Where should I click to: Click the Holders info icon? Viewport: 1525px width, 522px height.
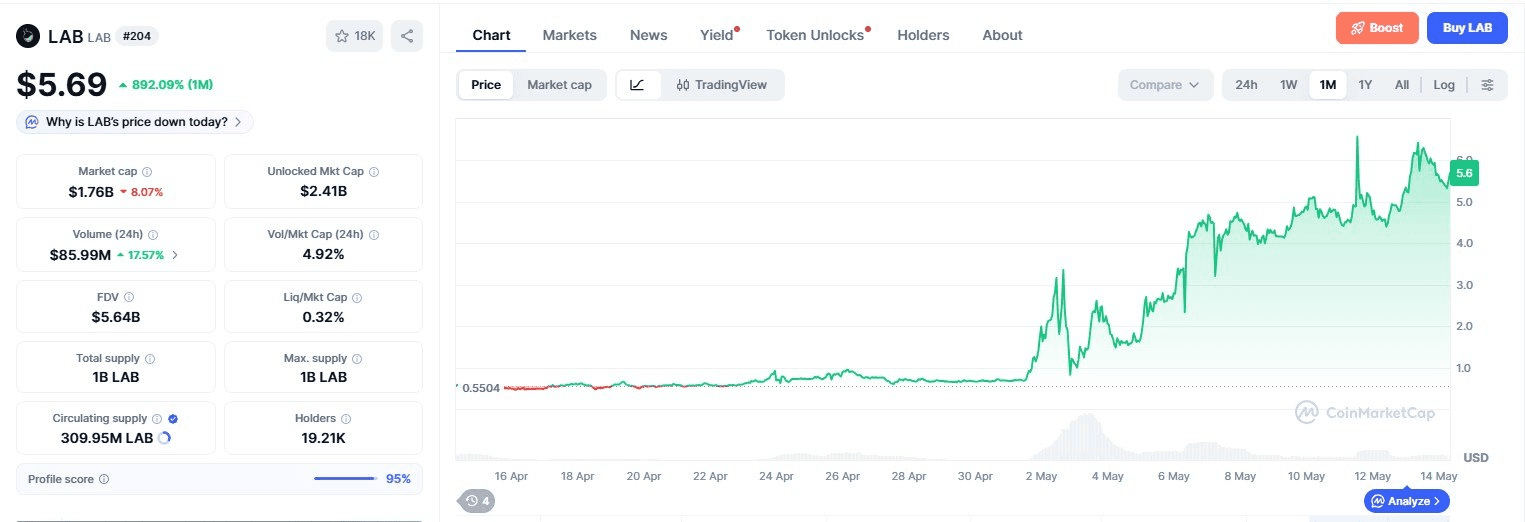pyautogui.click(x=346, y=419)
